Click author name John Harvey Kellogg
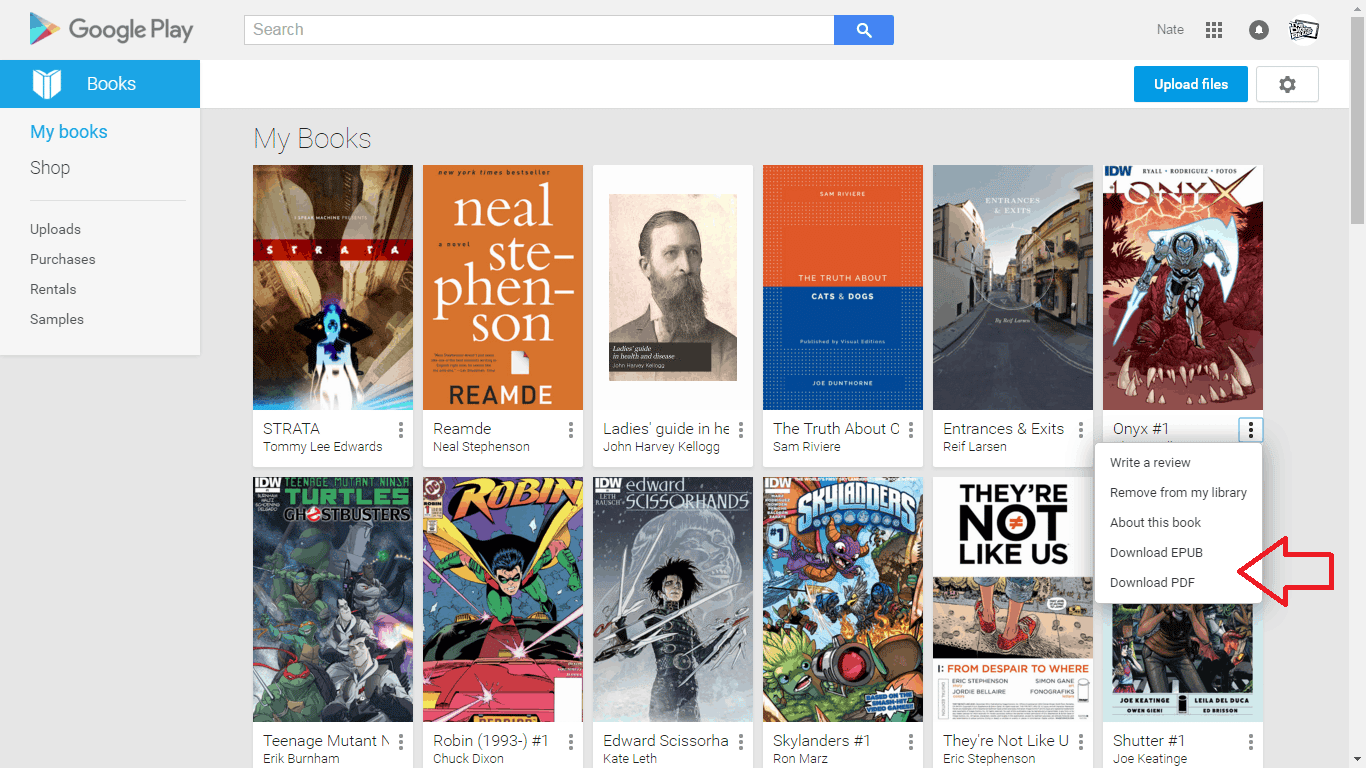Viewport: 1366px width, 768px height. point(661,447)
